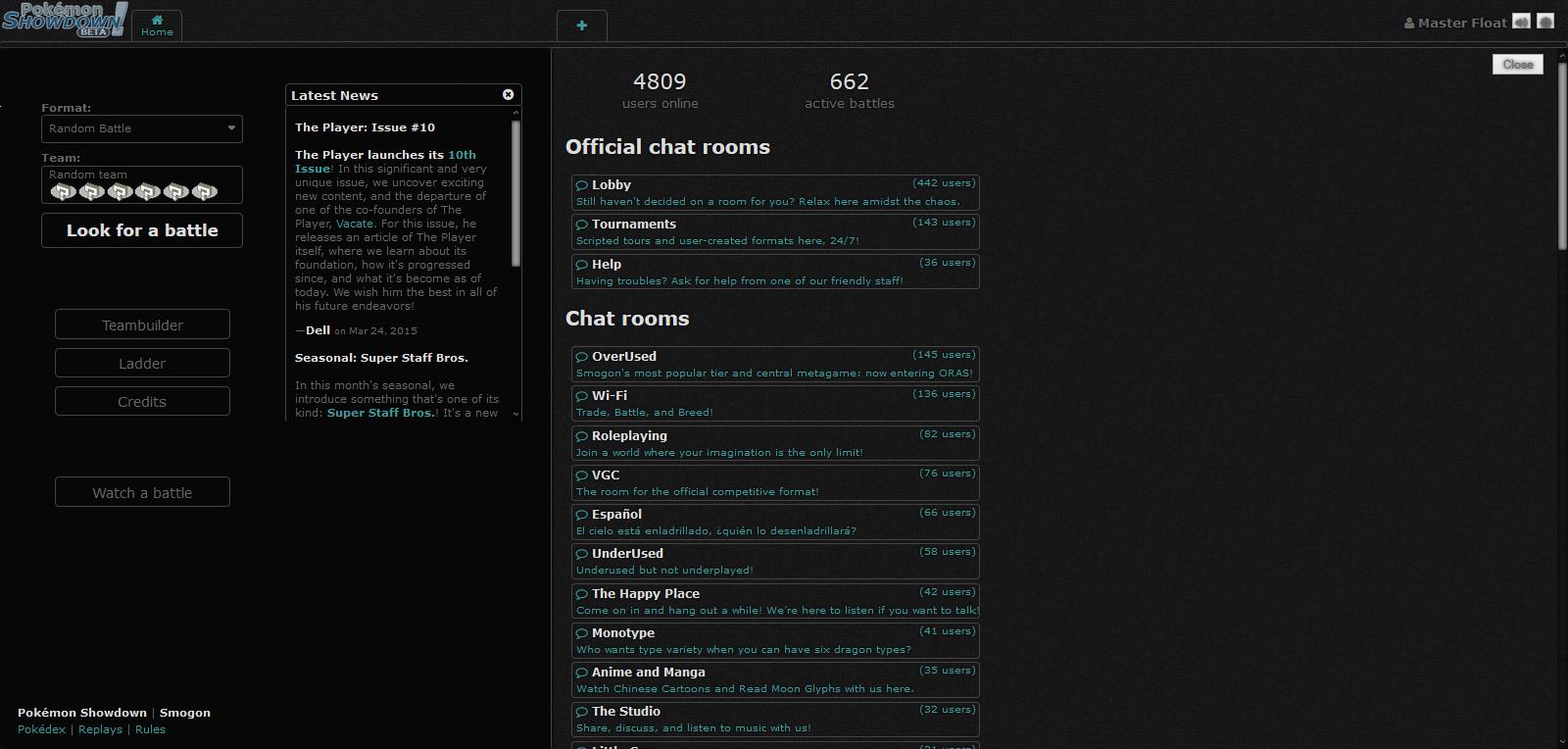Click the chat bubble icon beside OverUsed
This screenshot has width=1568, height=749.
point(582,357)
